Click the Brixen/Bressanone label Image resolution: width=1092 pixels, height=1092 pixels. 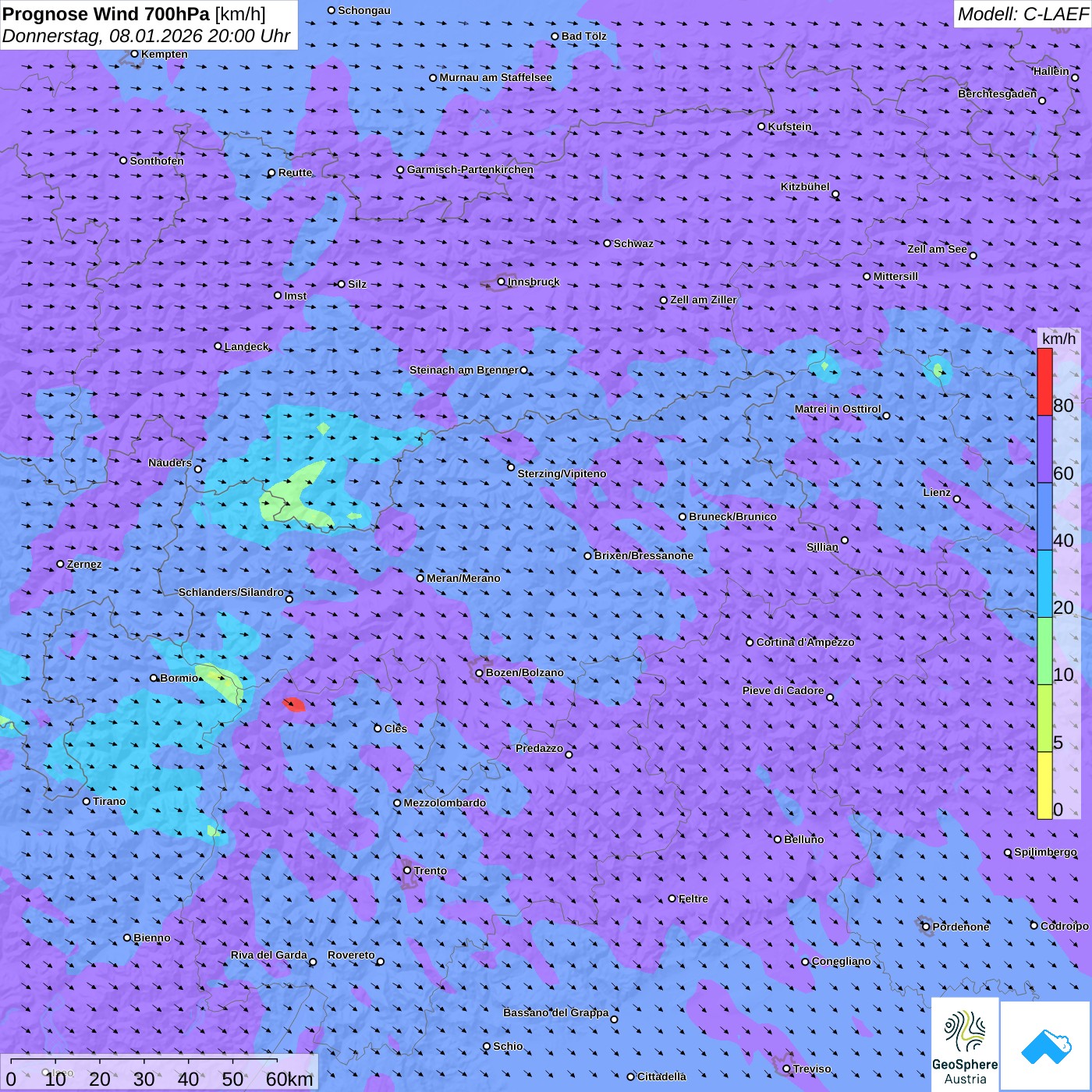(x=643, y=555)
